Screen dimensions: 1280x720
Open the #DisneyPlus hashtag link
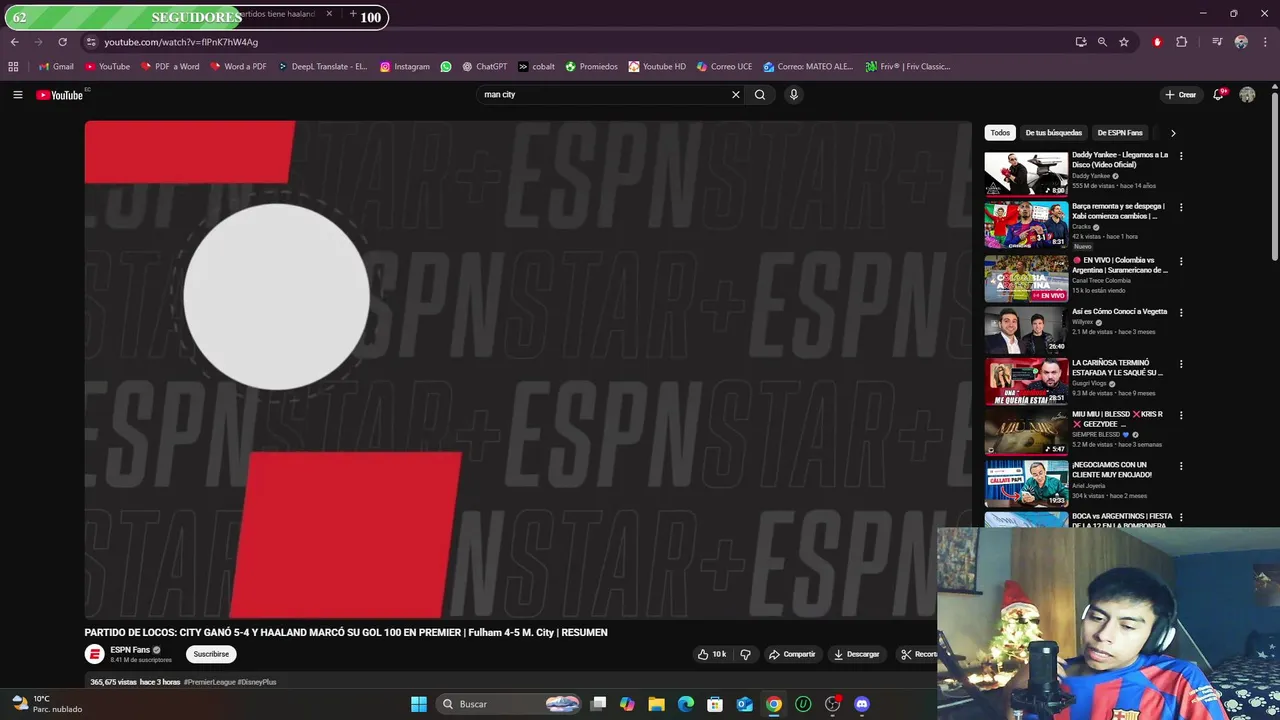click(x=255, y=682)
